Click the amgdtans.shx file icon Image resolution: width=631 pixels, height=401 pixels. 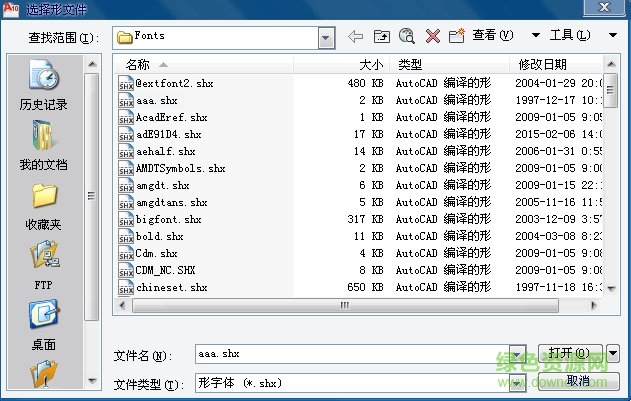coord(126,202)
